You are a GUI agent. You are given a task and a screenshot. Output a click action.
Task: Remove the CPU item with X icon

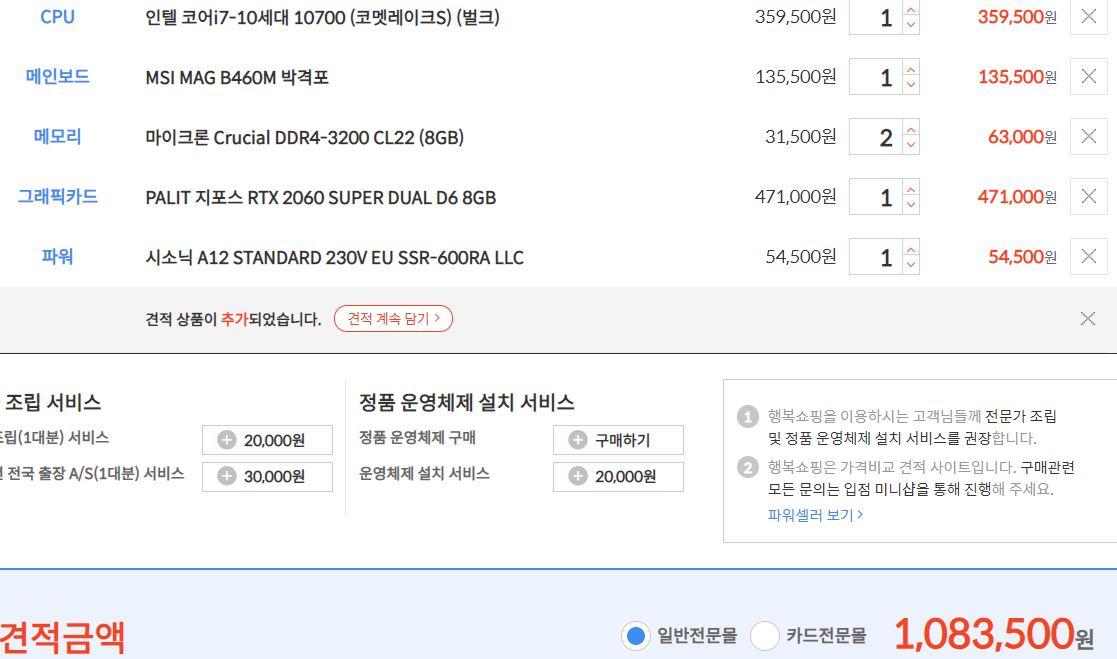(1088, 17)
